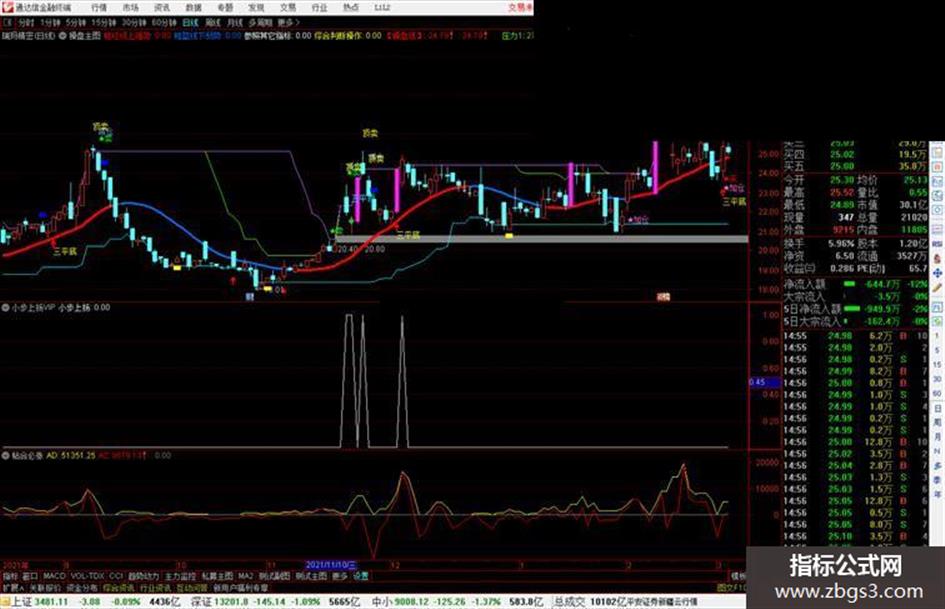Select the 月 shortcut in right sidebar

937,437
